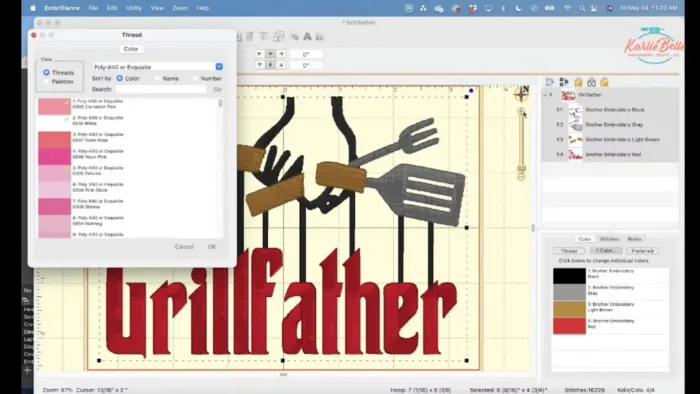Sort threads by Color
This screenshot has width=700, height=394.
click(120, 78)
